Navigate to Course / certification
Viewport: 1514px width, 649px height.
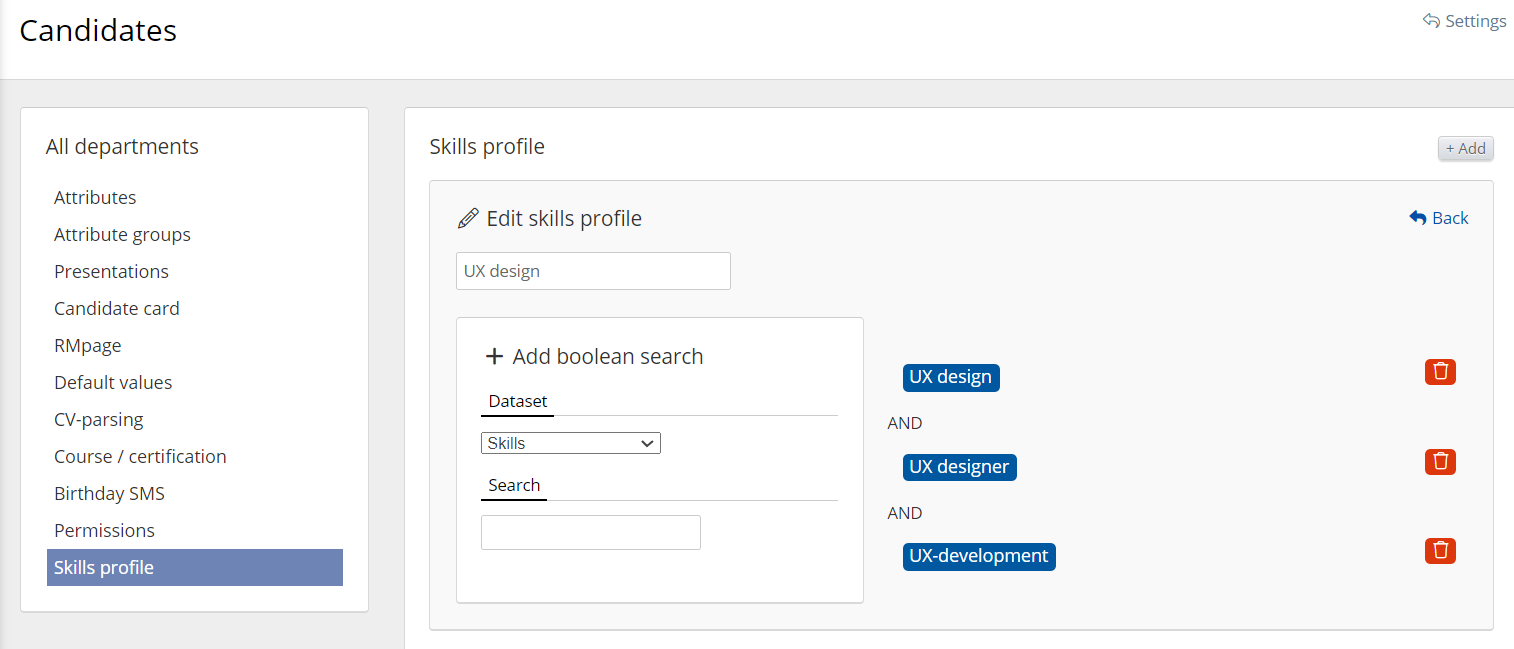140,457
